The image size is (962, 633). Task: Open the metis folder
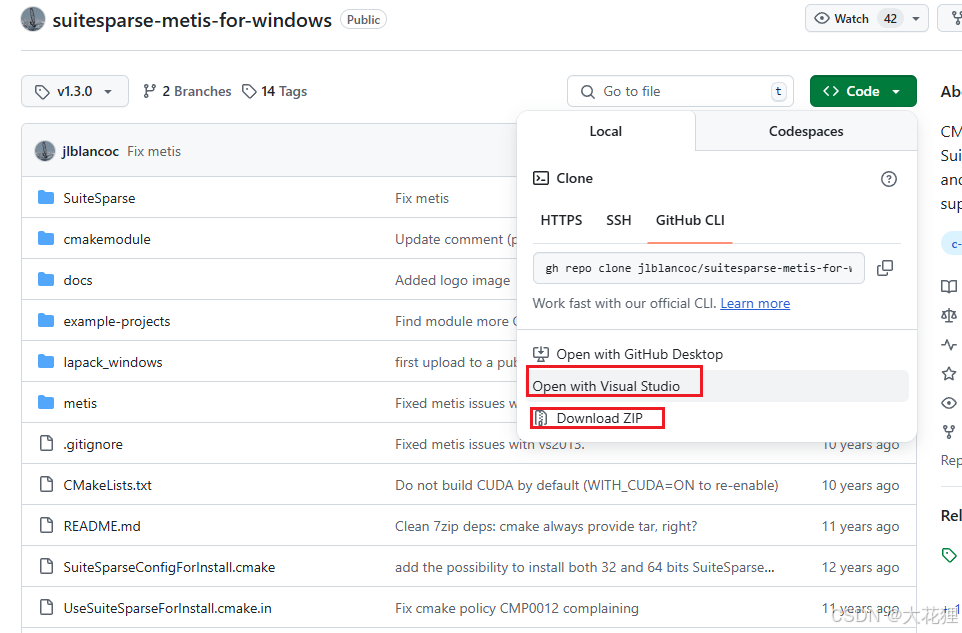click(80, 403)
